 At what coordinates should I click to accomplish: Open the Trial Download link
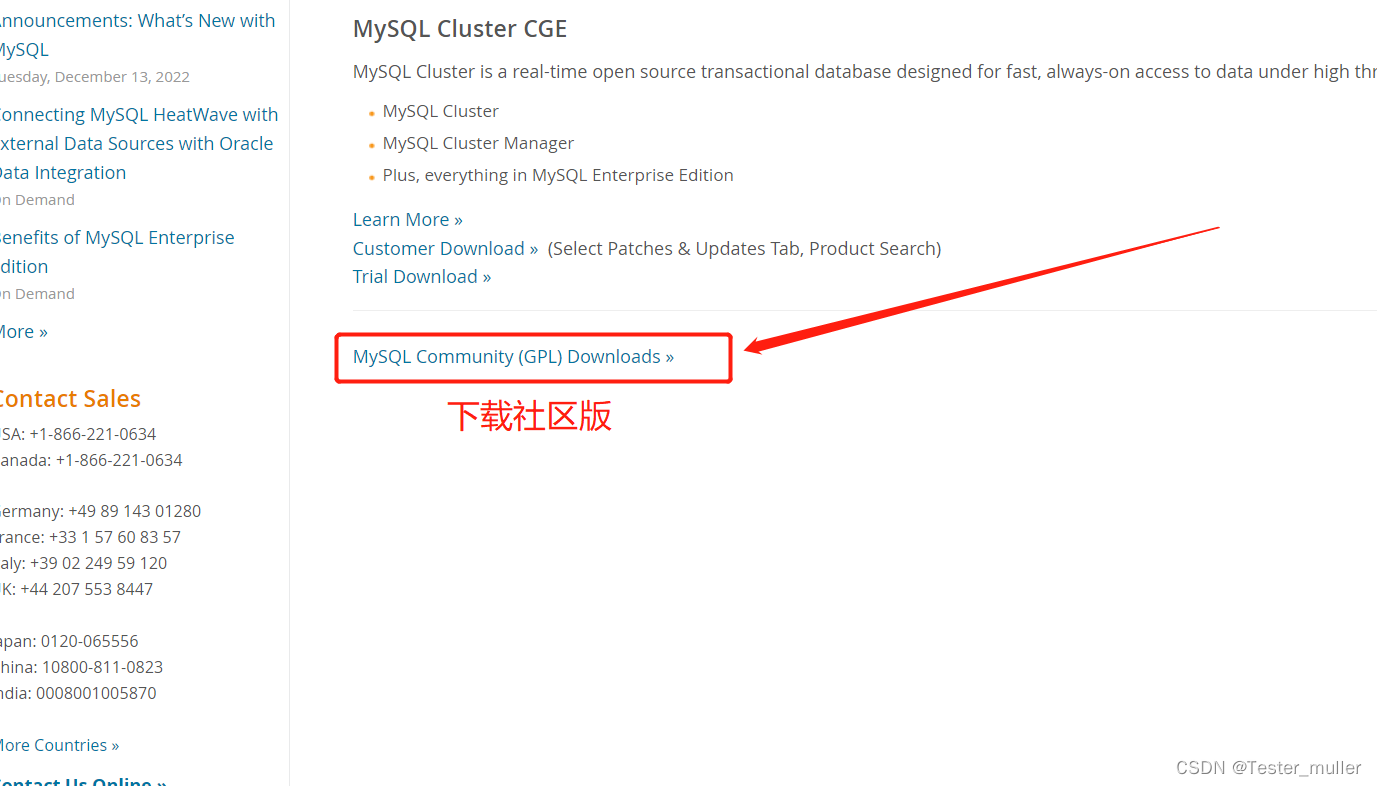(x=422, y=277)
